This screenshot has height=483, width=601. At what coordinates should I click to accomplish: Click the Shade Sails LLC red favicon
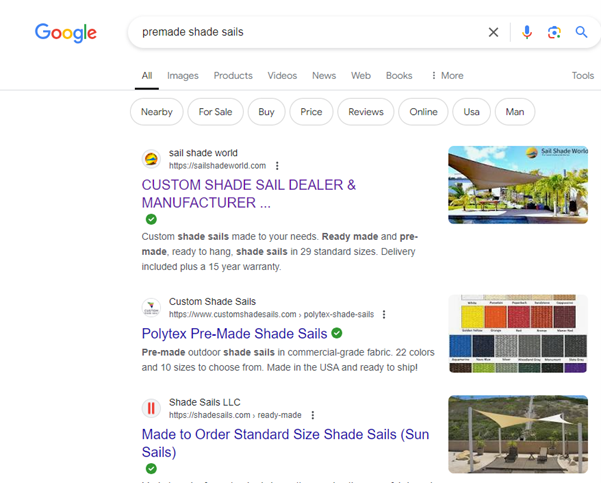(x=151, y=408)
